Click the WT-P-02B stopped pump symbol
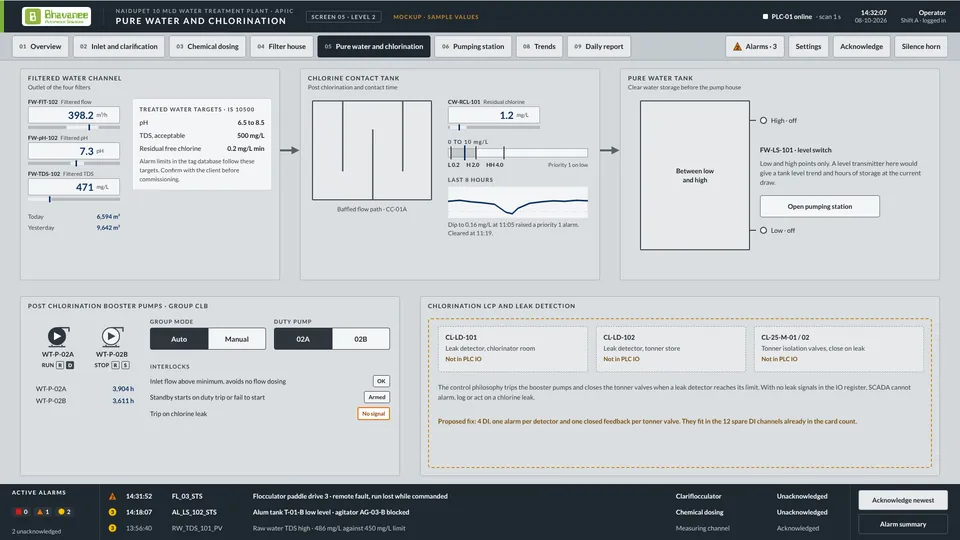 tap(111, 336)
